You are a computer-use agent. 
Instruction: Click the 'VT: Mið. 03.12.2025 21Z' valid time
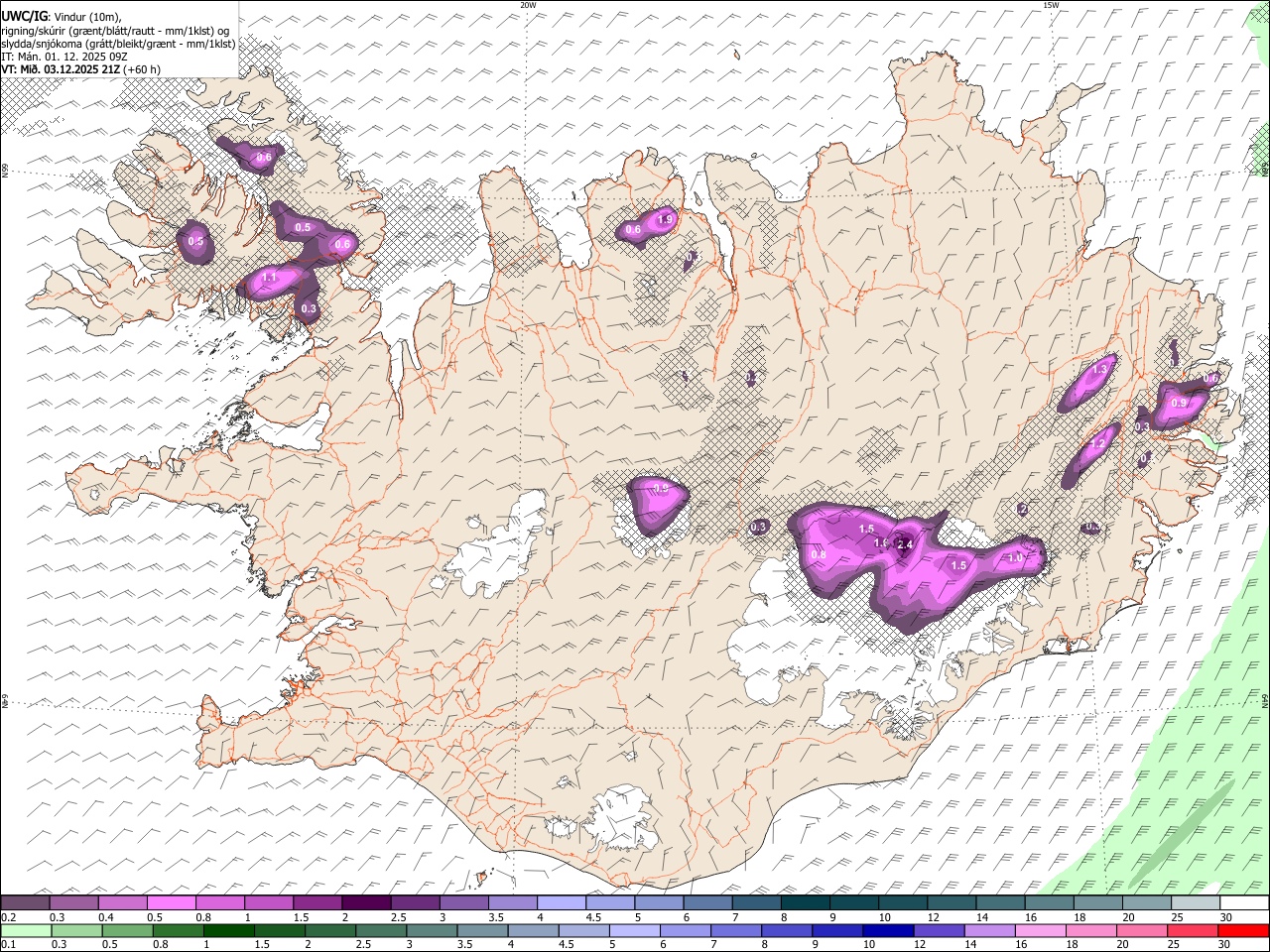(x=61, y=69)
